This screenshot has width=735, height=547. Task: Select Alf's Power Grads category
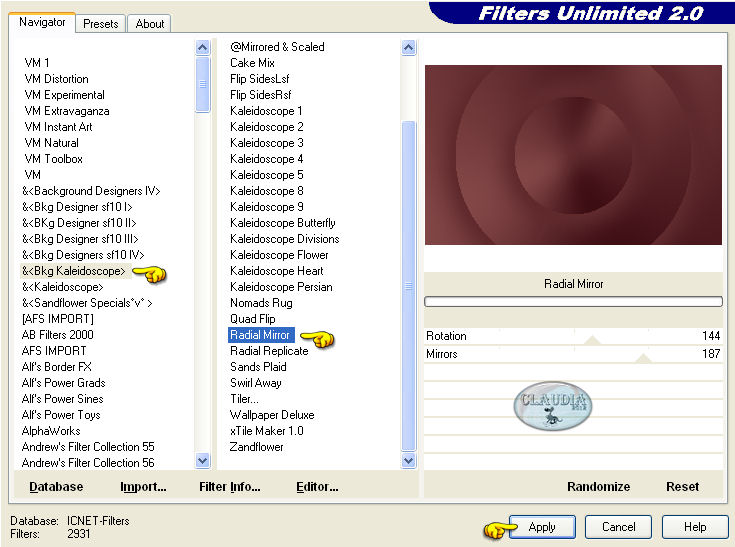coord(64,382)
